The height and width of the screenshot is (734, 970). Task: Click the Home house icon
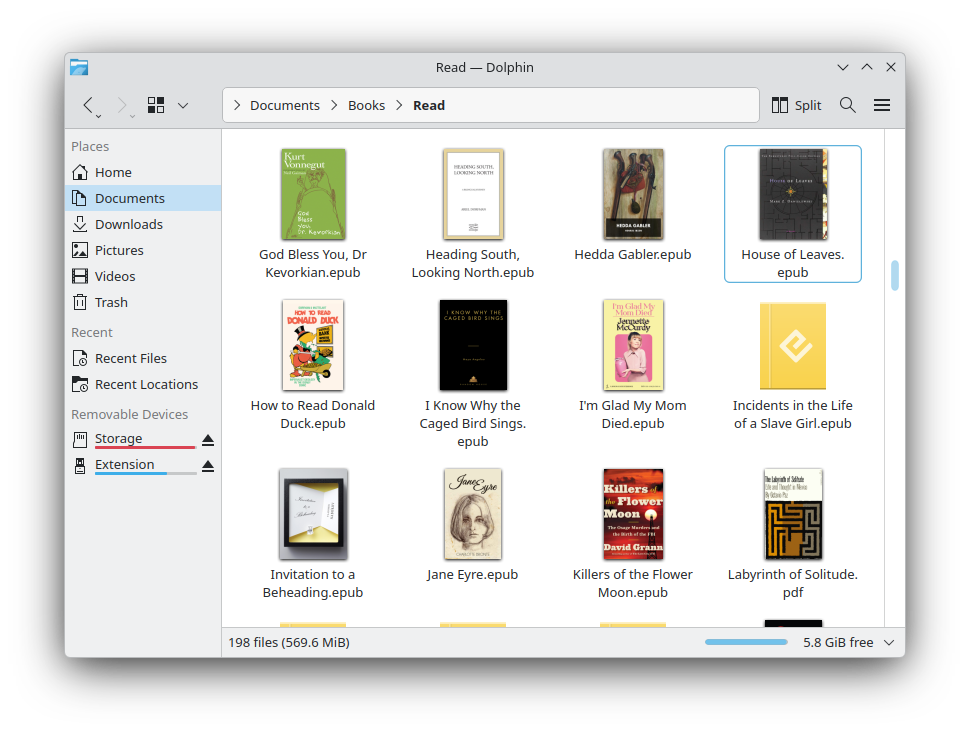[80, 172]
